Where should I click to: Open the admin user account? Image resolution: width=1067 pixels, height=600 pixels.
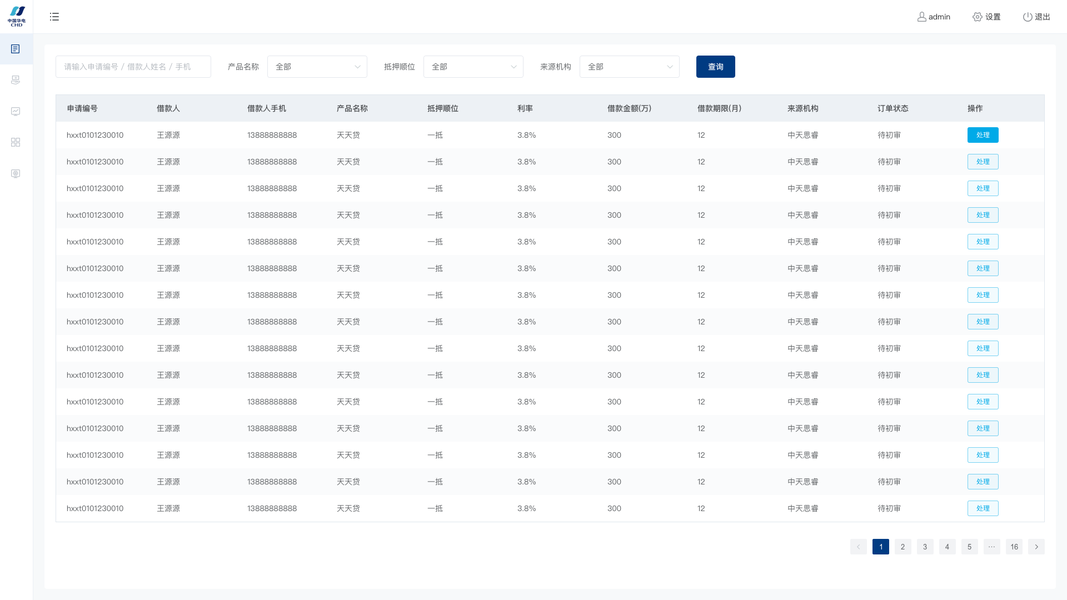click(x=934, y=16)
